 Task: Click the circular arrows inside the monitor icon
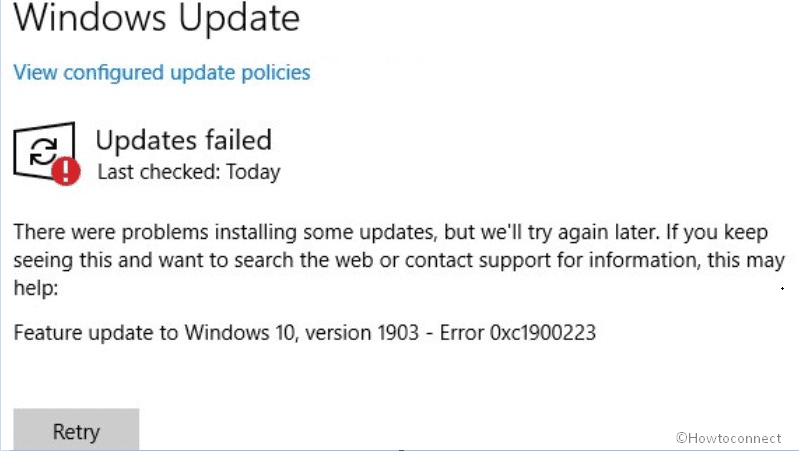(42, 151)
